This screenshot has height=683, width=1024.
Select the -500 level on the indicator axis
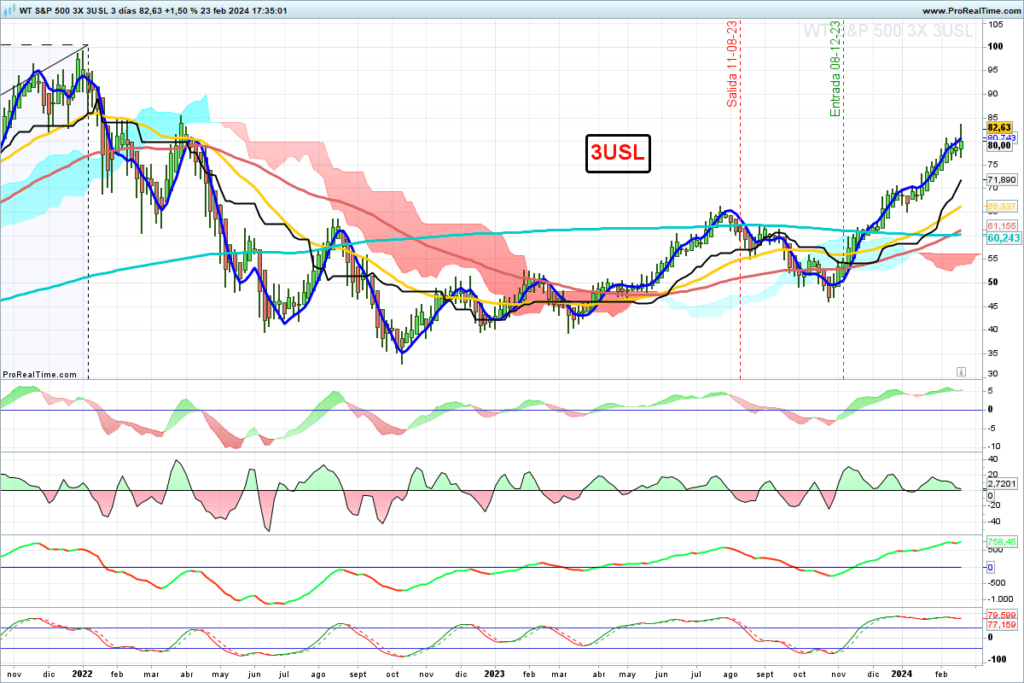coord(996,583)
